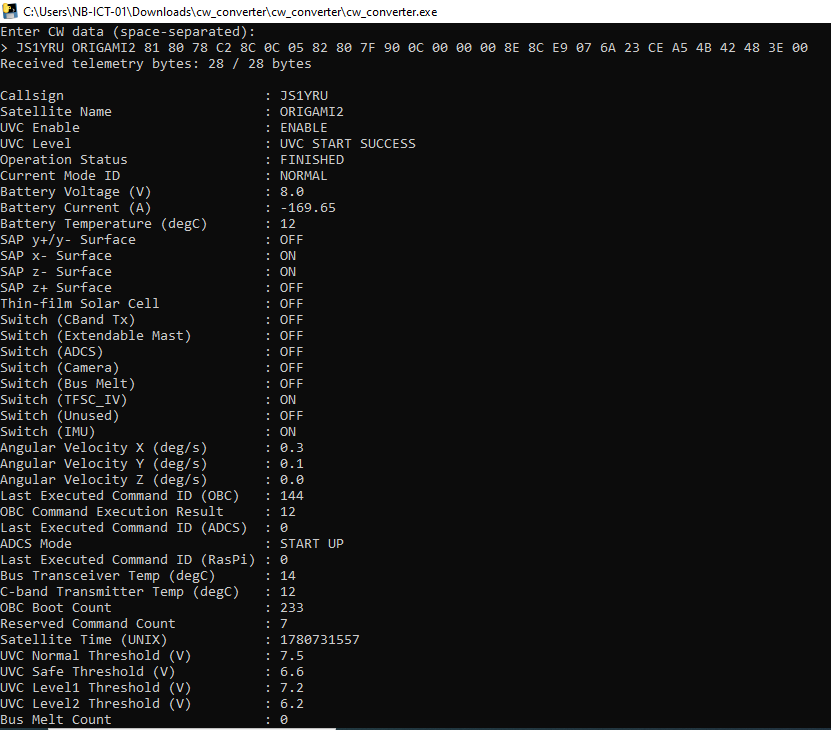Click the Operation Status value FINISHED
The width and height of the screenshot is (831, 730).
click(x=312, y=160)
